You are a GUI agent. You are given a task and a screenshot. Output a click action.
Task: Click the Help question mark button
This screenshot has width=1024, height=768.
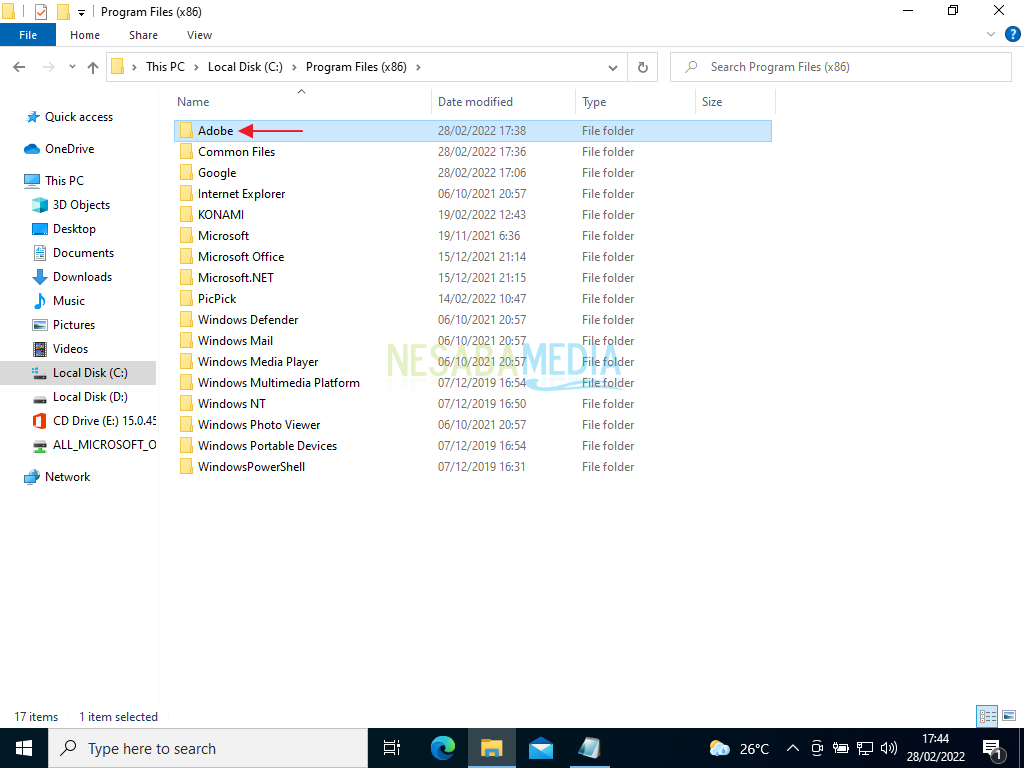point(1011,34)
